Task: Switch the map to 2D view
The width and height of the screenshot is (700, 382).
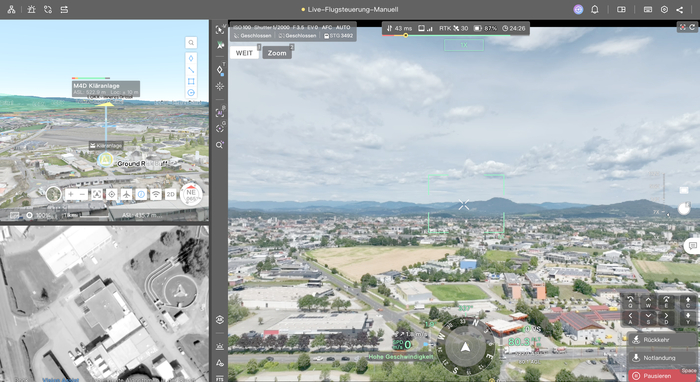Action: click(x=171, y=194)
